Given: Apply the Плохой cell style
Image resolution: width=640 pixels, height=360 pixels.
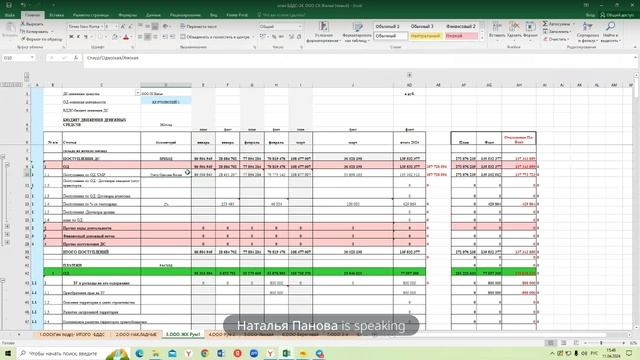Looking at the screenshot, I should (460, 36).
